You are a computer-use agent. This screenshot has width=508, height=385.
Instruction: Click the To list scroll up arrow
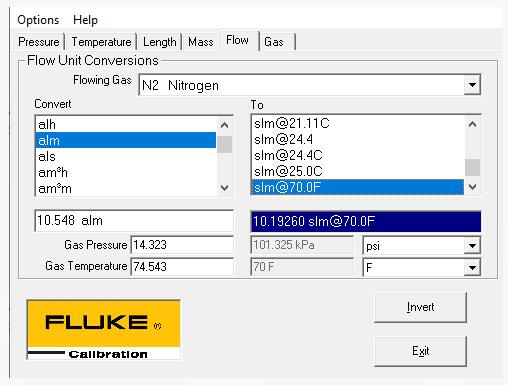point(472,124)
